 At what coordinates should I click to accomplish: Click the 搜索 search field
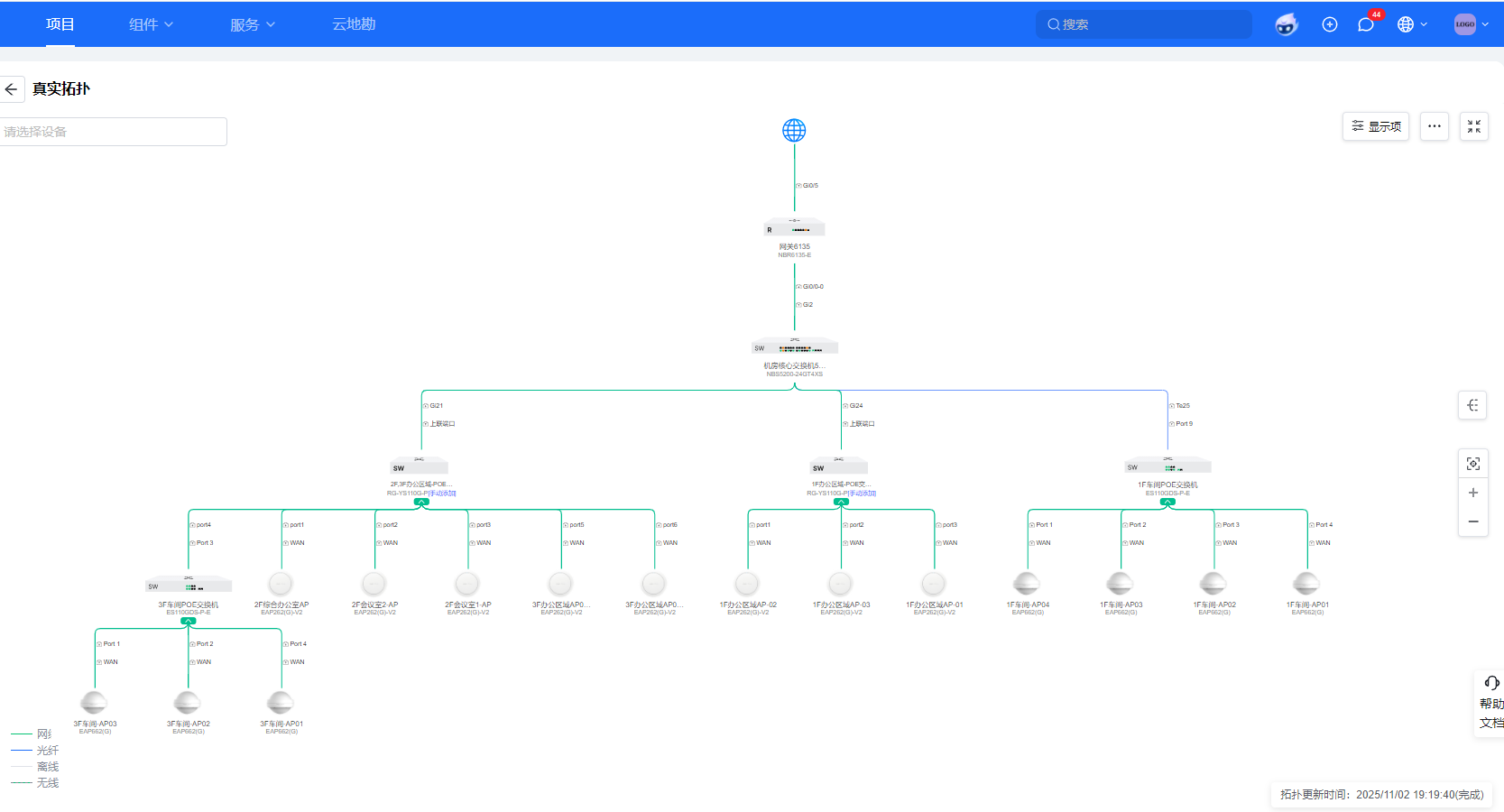coord(1143,25)
